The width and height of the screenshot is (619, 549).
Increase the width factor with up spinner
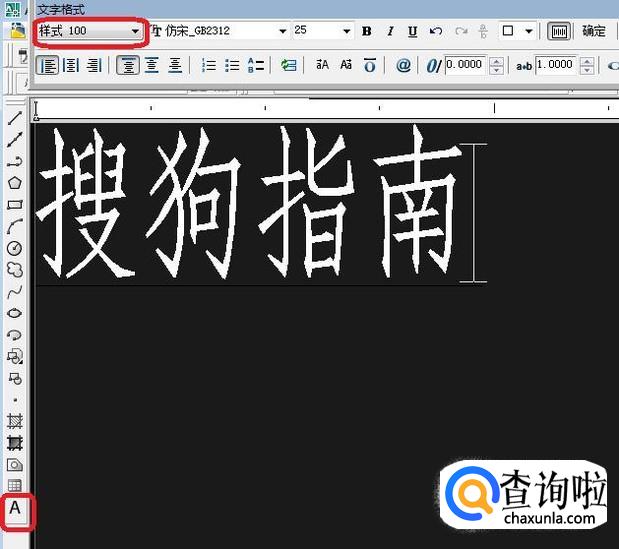pyautogui.click(x=587, y=61)
